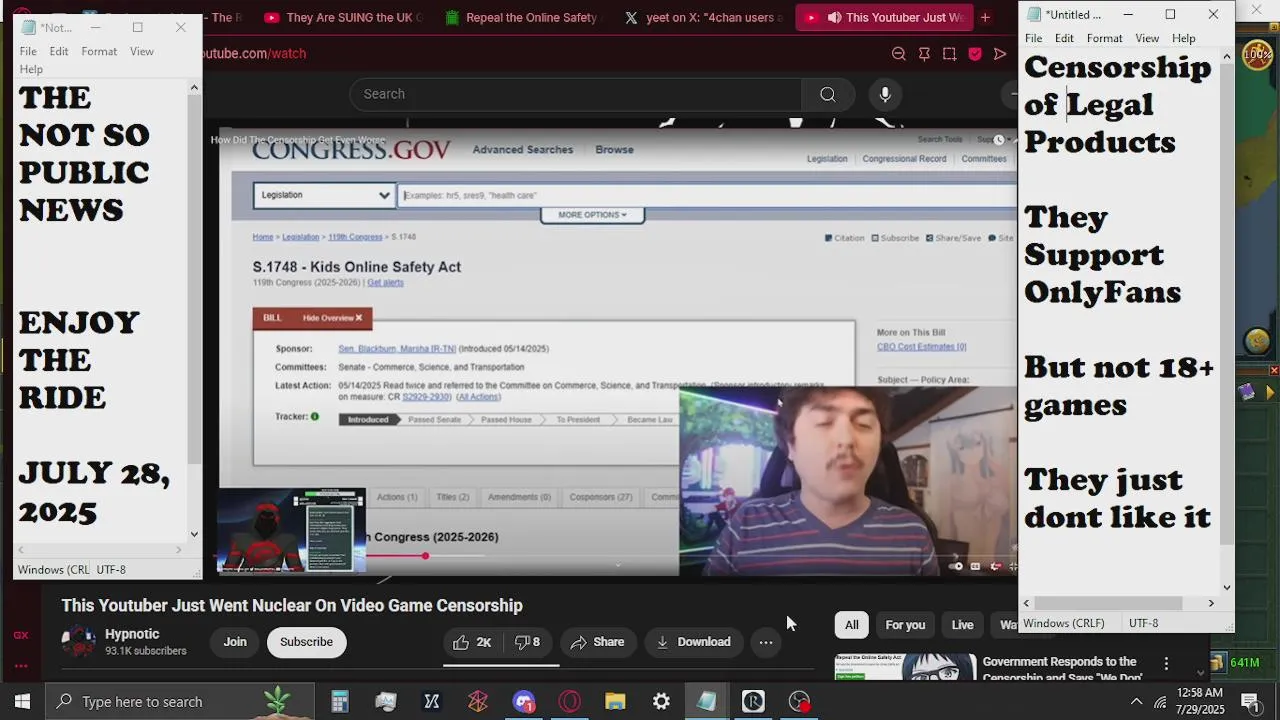The width and height of the screenshot is (1280, 720).
Task: Open the Discord-like icon with notification badge
Action: (524, 702)
